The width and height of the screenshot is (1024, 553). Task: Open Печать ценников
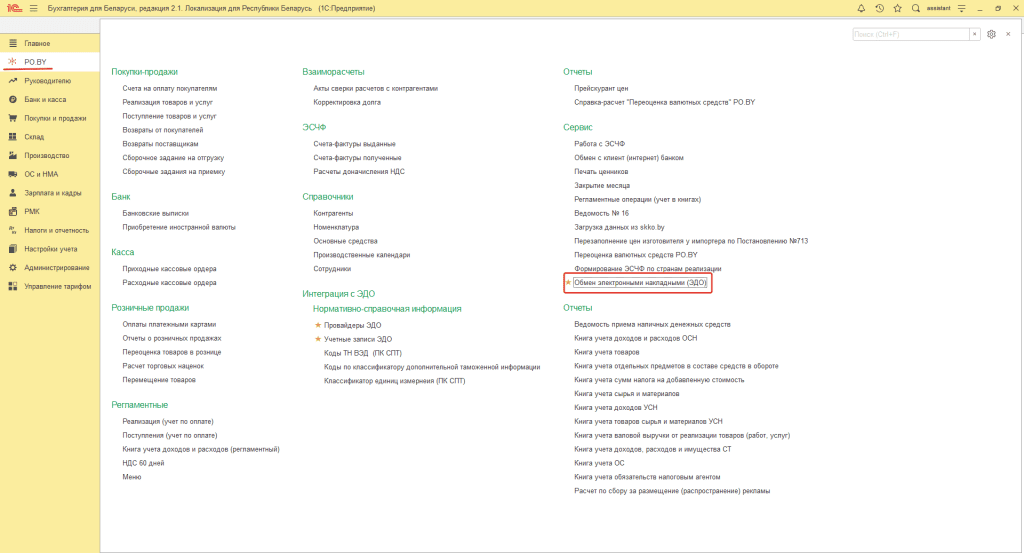[x=601, y=172]
